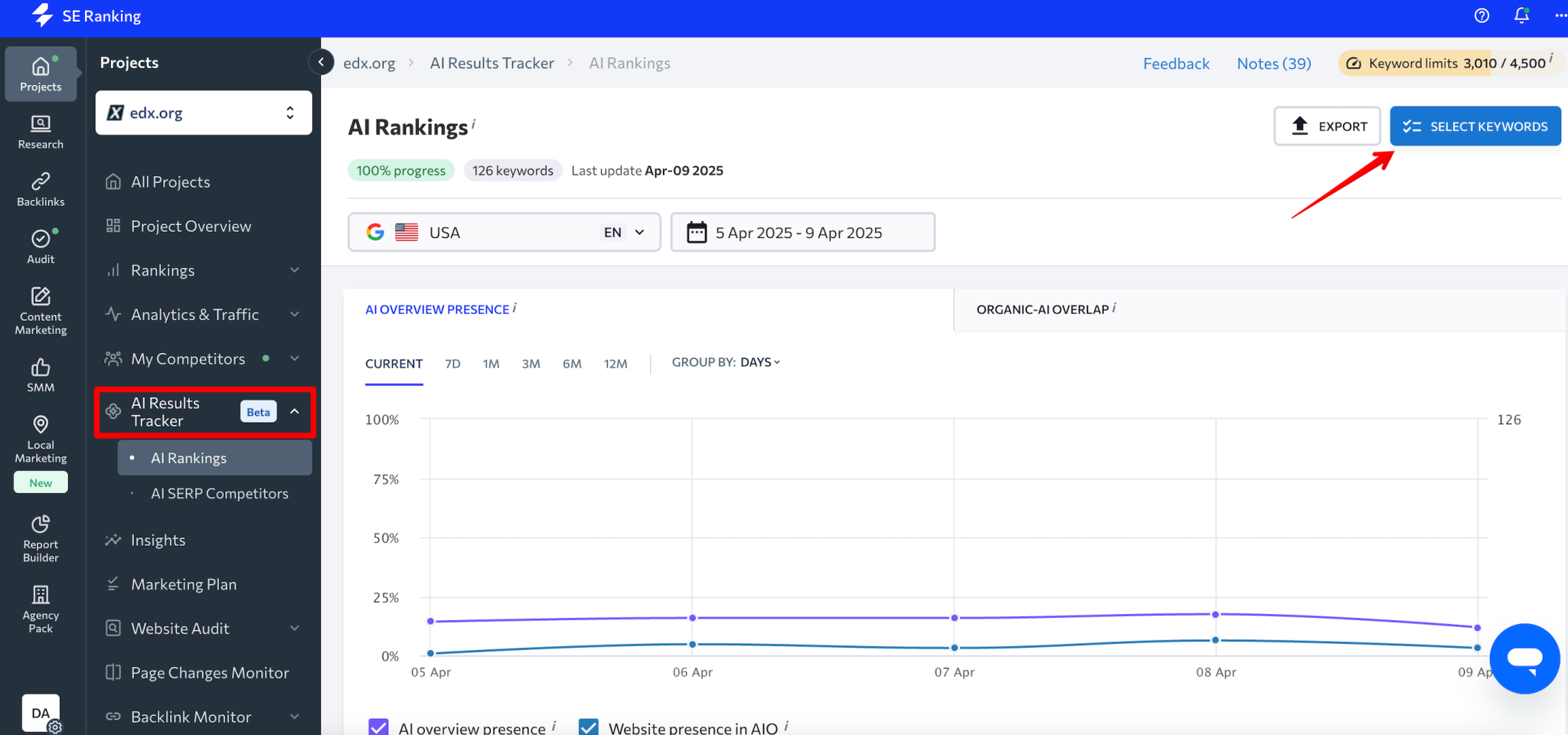Open Content Marketing from the sidebar

click(40, 306)
